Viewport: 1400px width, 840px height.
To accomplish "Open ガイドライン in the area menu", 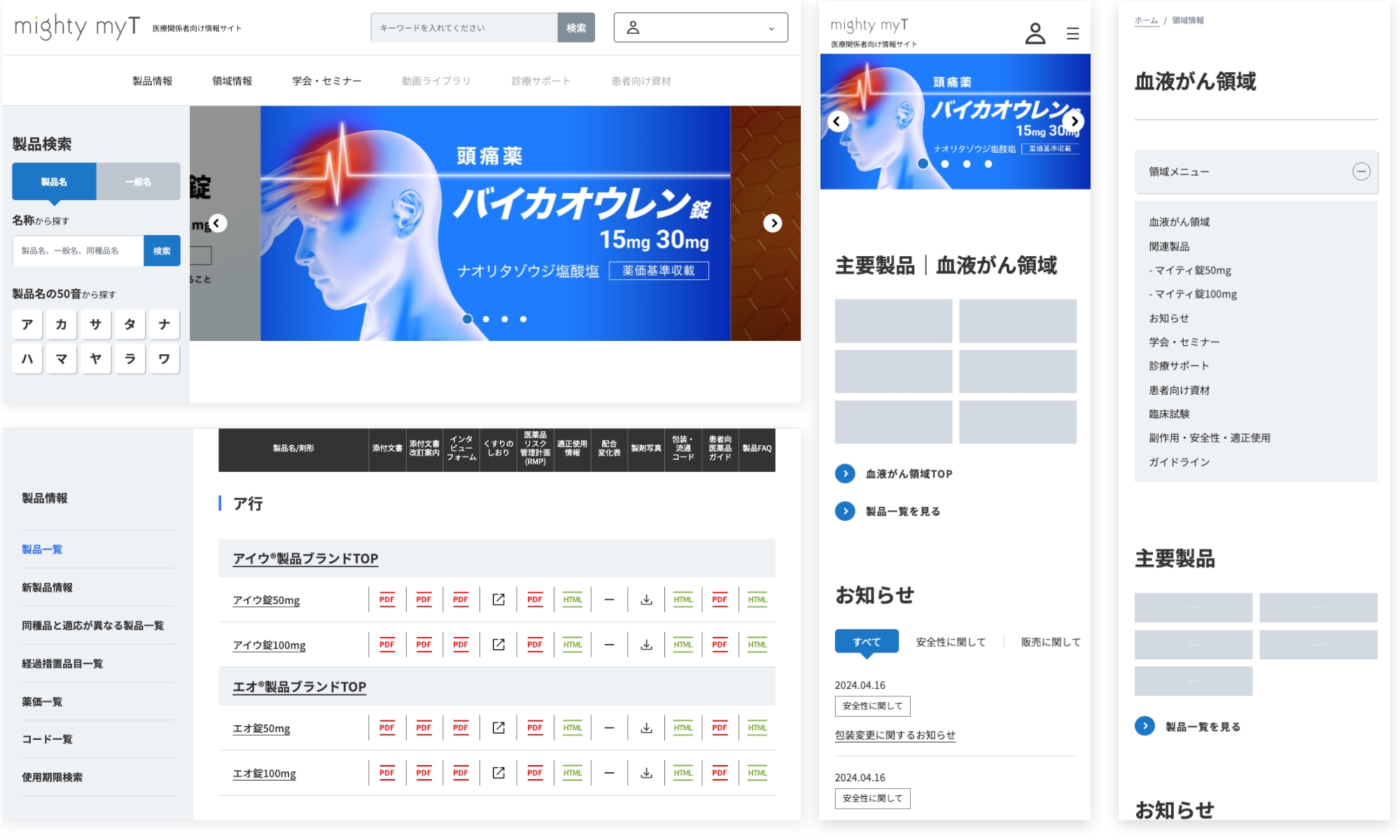I will (x=1179, y=462).
